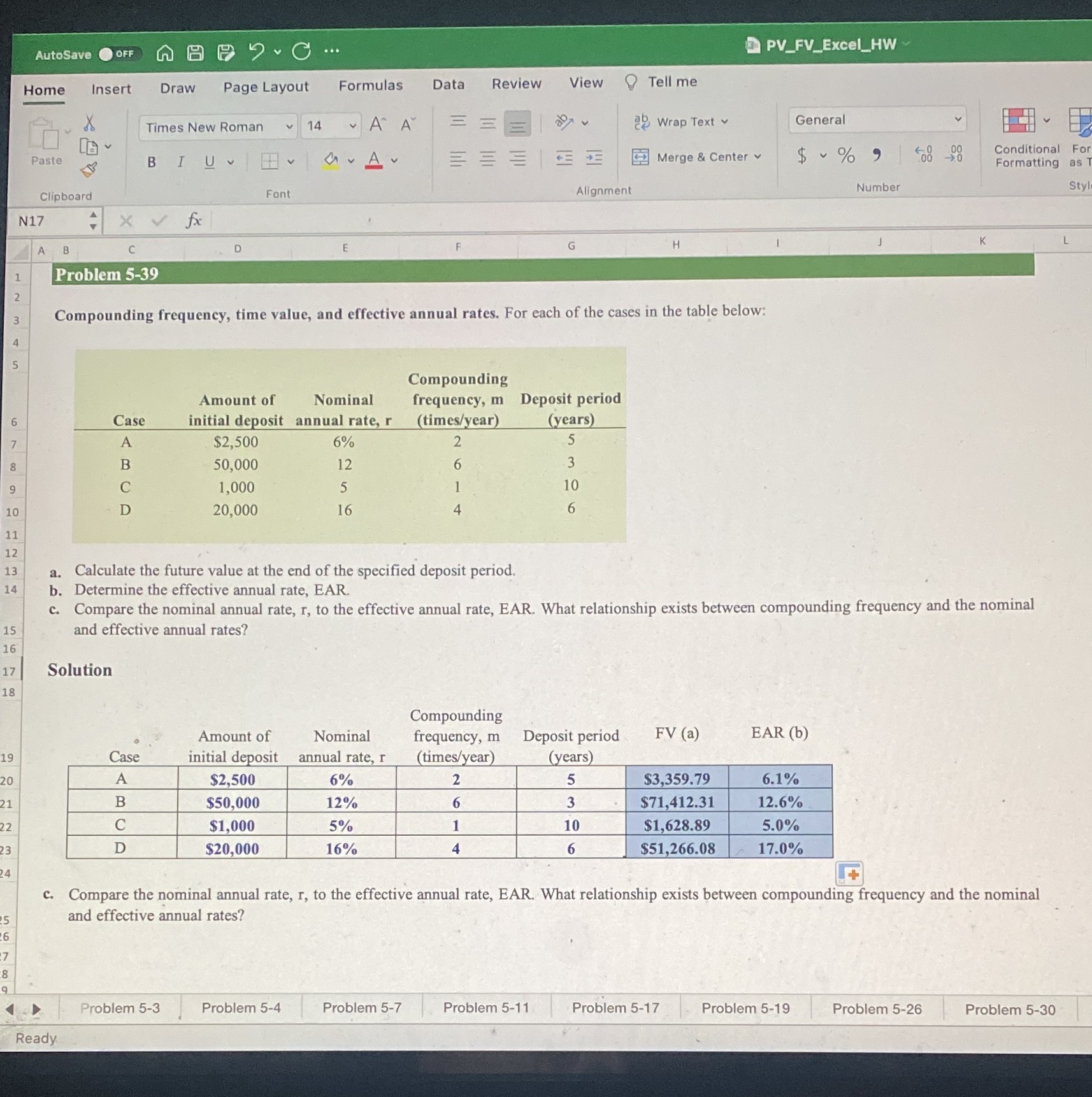Screen dimensions: 1092x1097
Task: Click the Conditional Formatting icon
Action: pyautogui.click(x=1019, y=120)
